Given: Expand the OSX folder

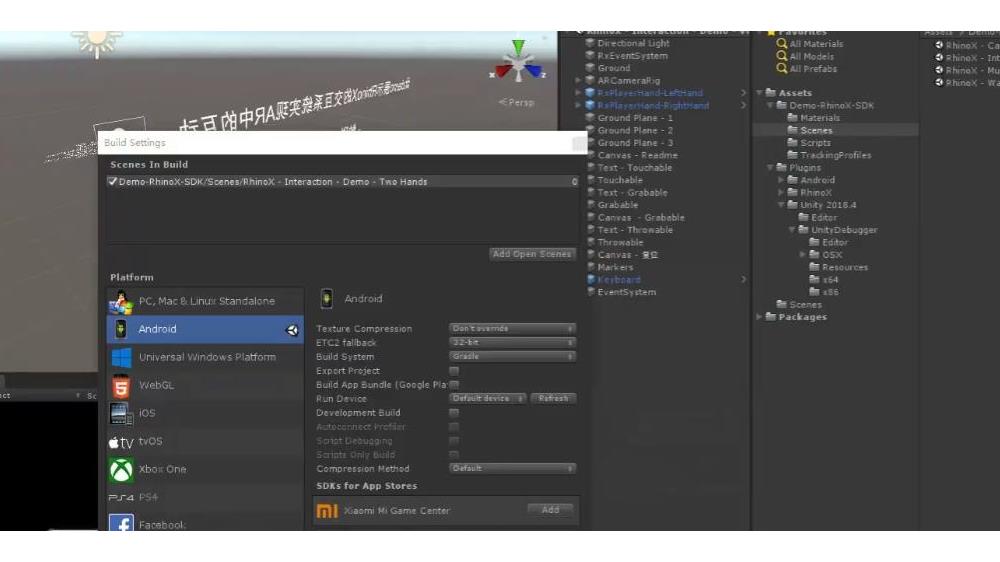Looking at the screenshot, I should coord(802,255).
